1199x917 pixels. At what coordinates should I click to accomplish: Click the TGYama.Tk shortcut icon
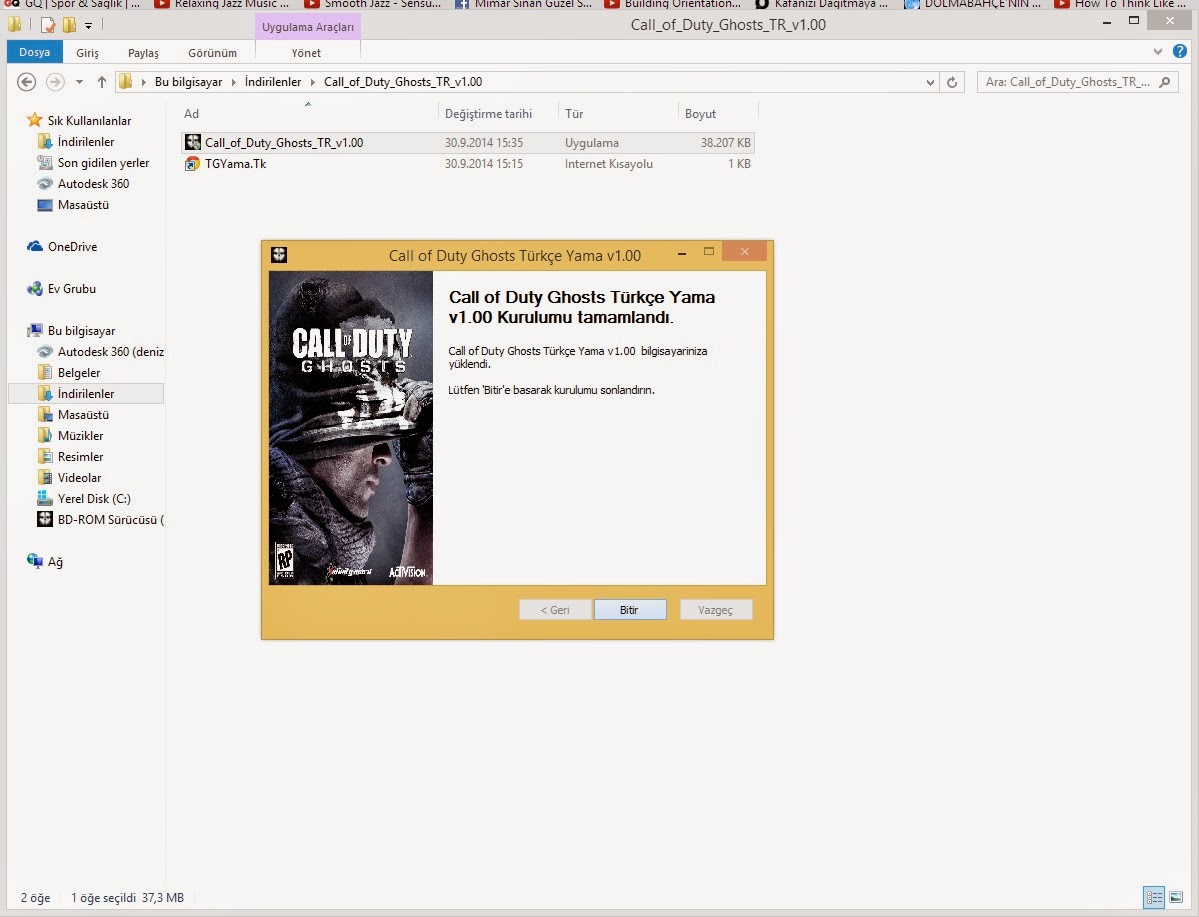[193, 164]
